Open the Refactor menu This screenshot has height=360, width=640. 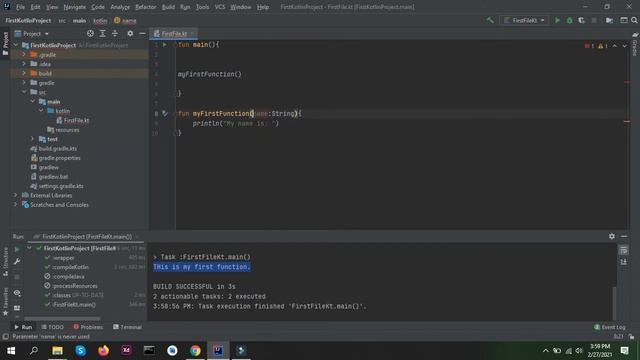click(146, 7)
